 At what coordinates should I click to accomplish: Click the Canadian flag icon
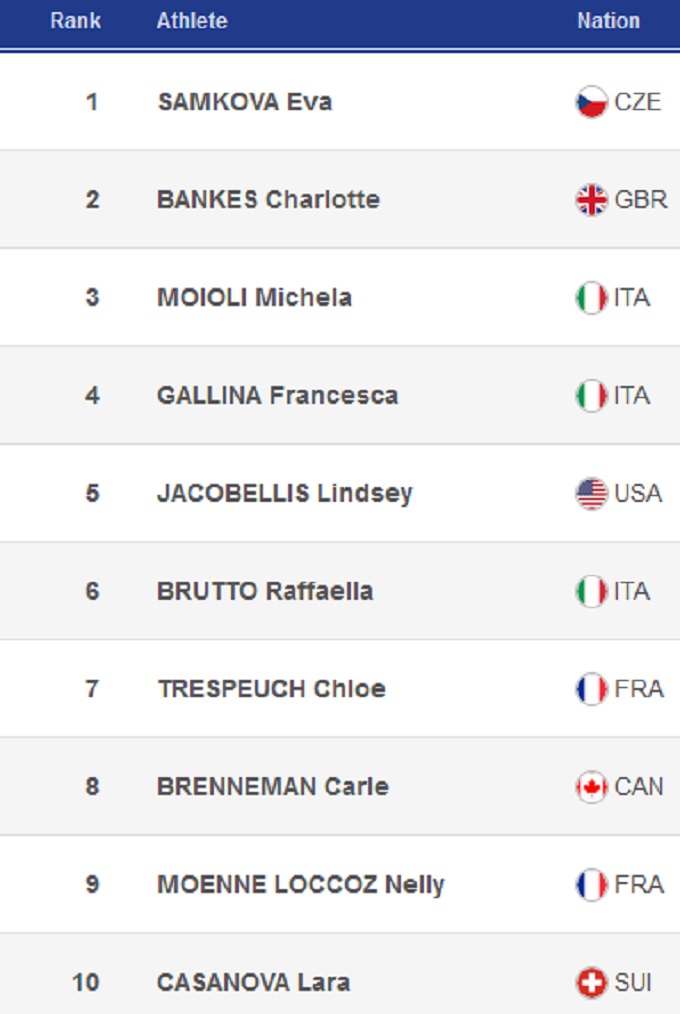pyautogui.click(x=592, y=787)
